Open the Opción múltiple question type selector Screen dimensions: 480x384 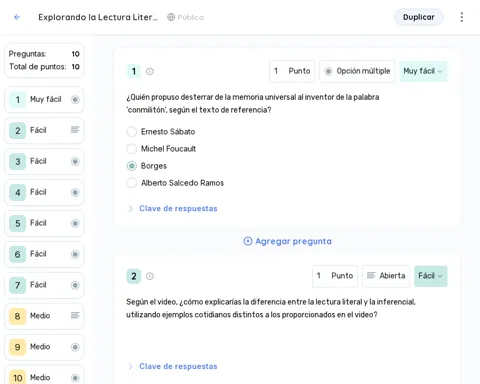tap(357, 71)
